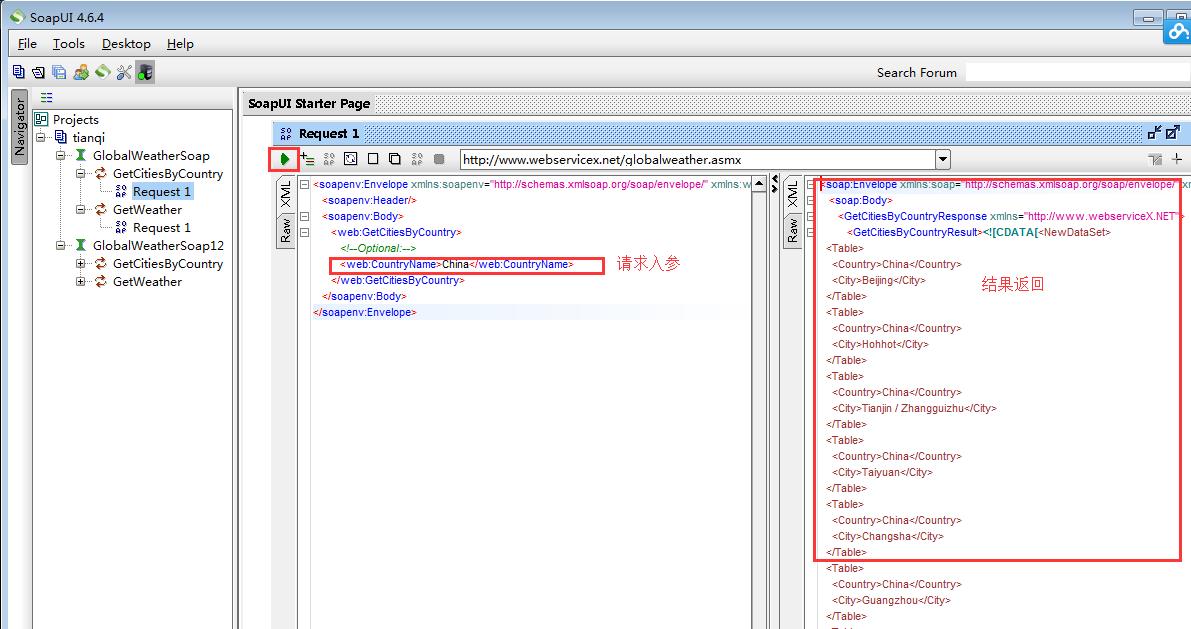Click the vertical Navigator tab
The height and width of the screenshot is (629, 1191).
[x=20, y=127]
